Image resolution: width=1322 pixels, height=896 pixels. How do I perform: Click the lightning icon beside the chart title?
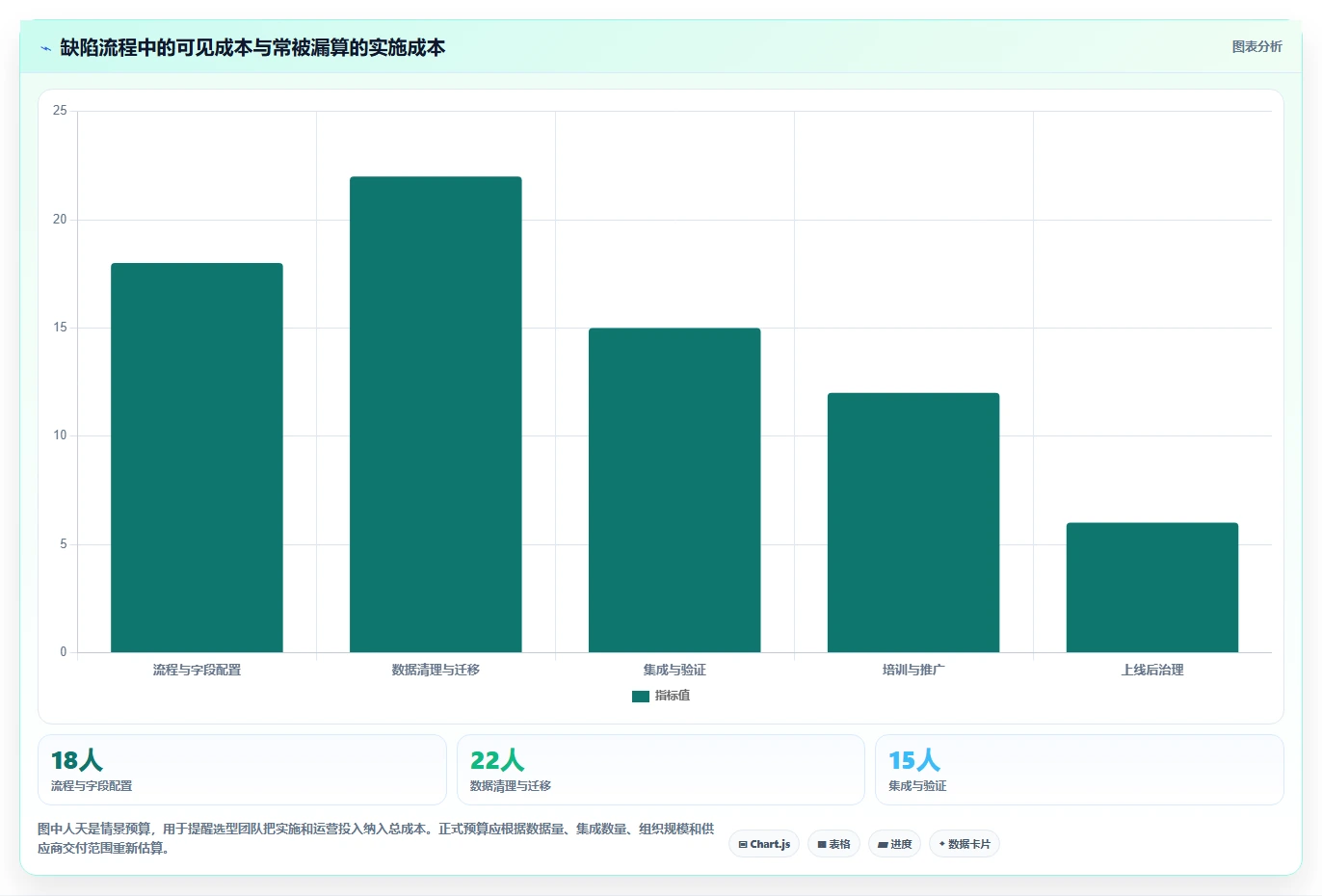(x=45, y=48)
